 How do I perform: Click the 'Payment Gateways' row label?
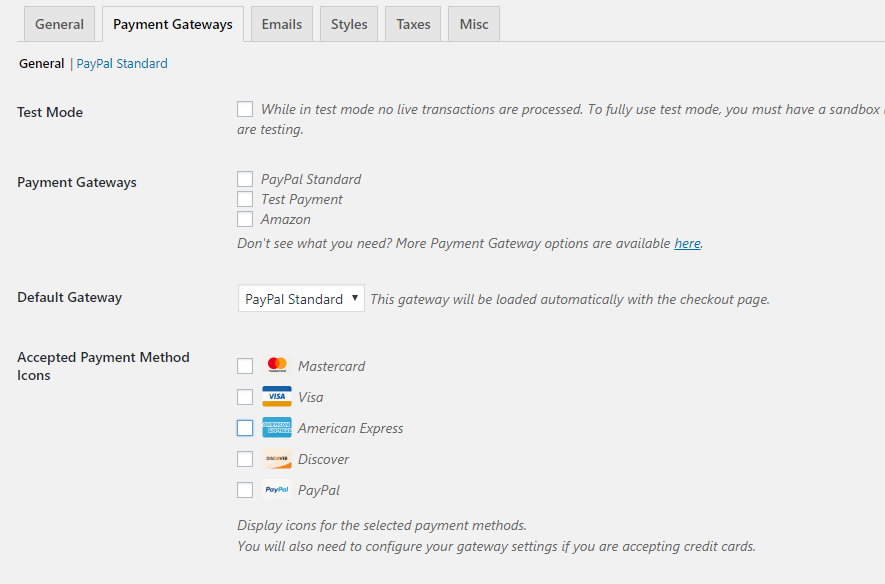[77, 182]
